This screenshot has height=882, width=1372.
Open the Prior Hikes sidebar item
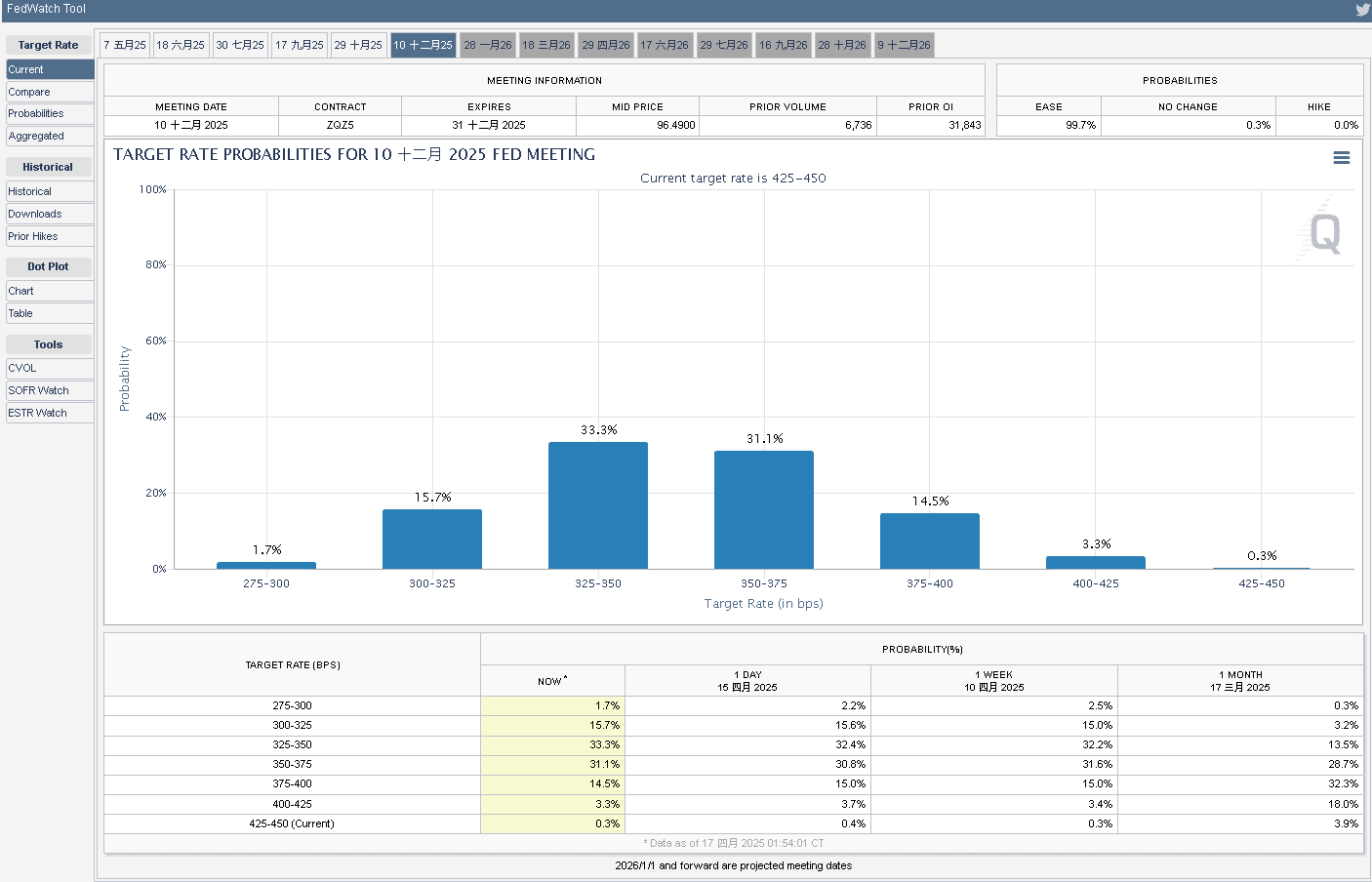pyautogui.click(x=50, y=236)
